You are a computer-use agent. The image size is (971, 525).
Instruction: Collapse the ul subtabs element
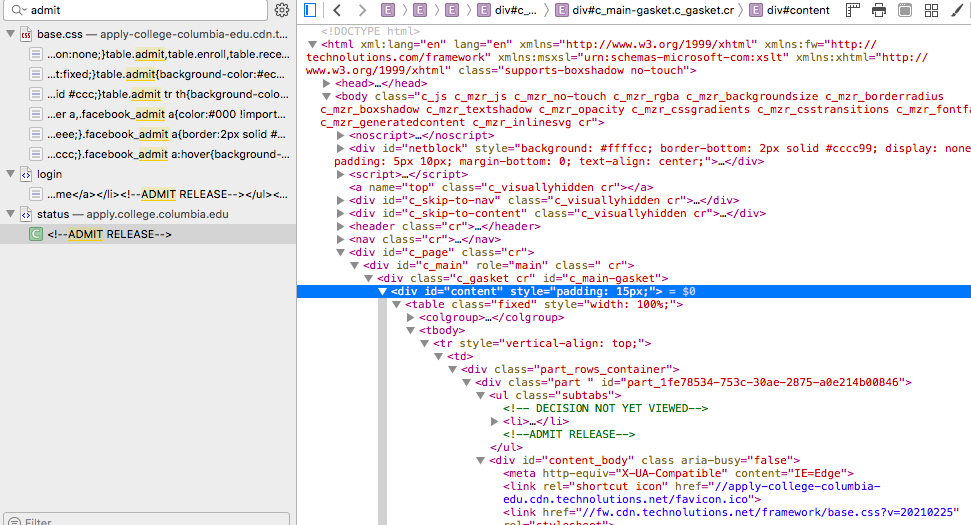coord(481,395)
